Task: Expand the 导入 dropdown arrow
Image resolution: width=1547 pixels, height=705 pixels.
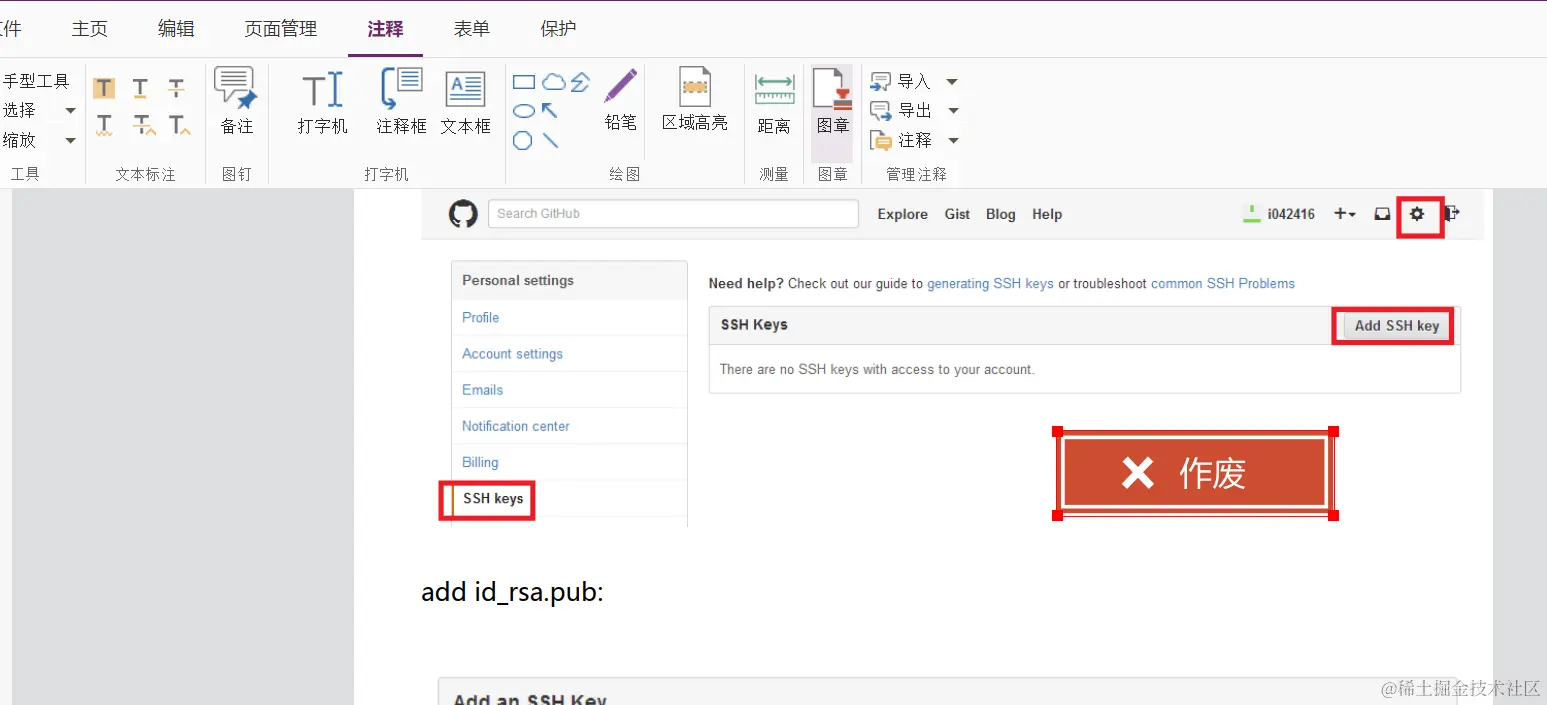Action: coord(952,82)
